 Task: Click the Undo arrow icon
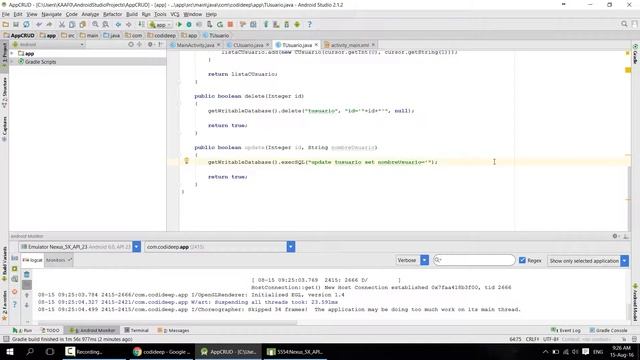[39, 24]
